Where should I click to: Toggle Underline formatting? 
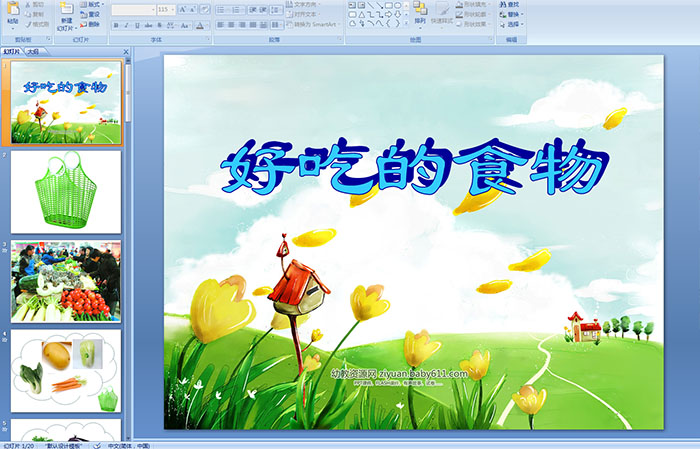(x=137, y=25)
